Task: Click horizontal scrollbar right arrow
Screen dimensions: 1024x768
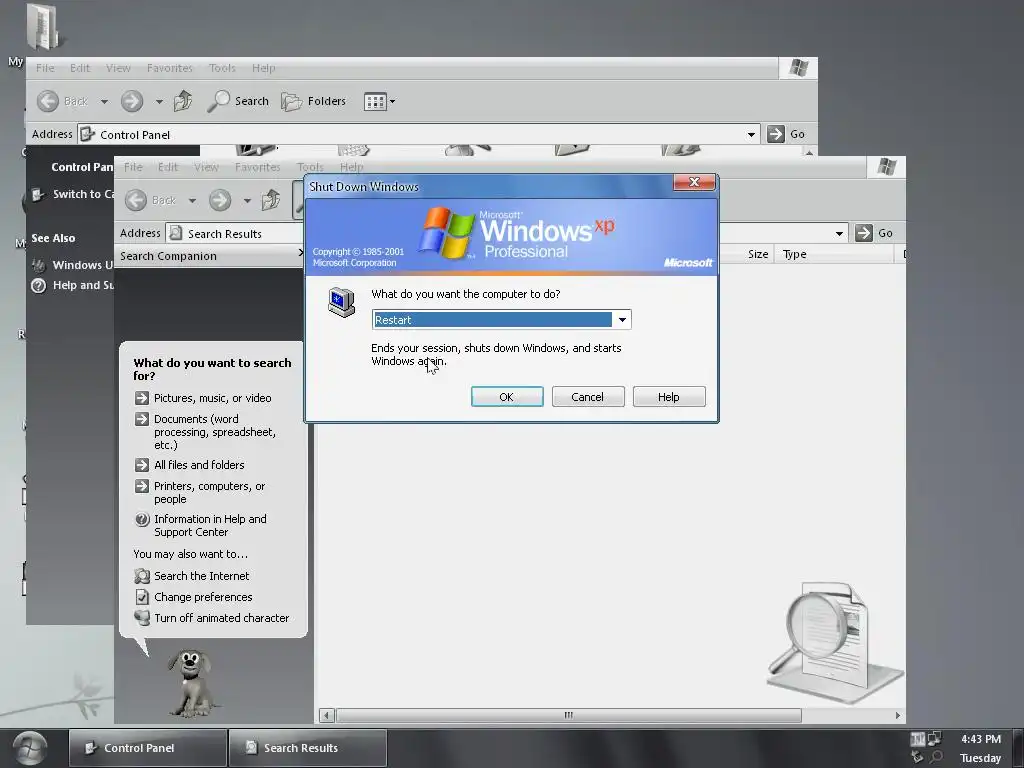Action: click(x=898, y=716)
